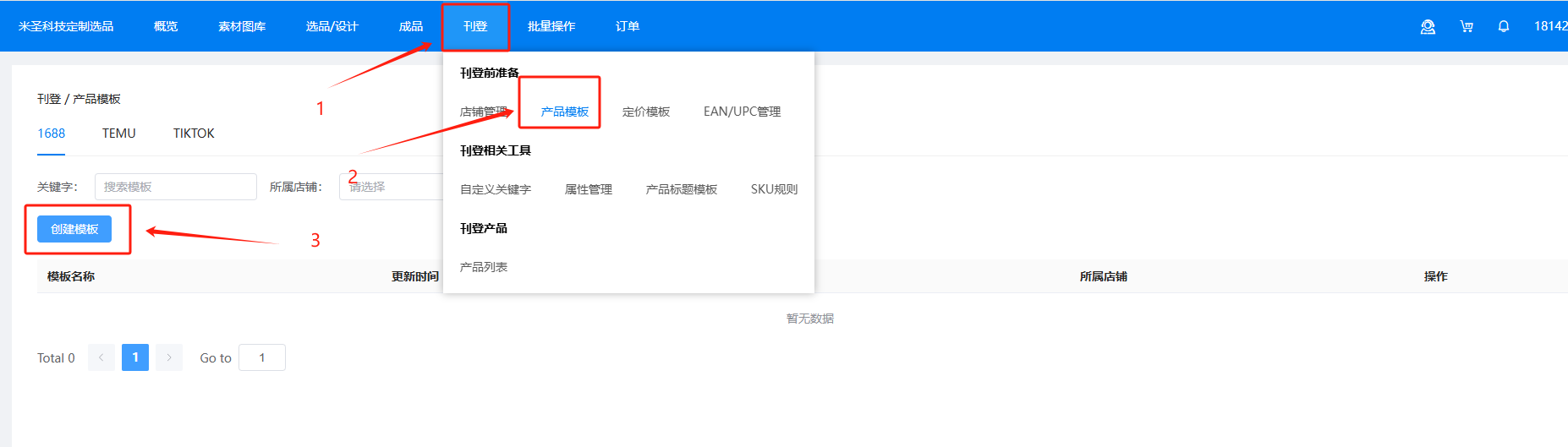Screen dimensions: 1568x447
Task: Select 产品模板 in the dropdown menu
Action: (x=564, y=112)
